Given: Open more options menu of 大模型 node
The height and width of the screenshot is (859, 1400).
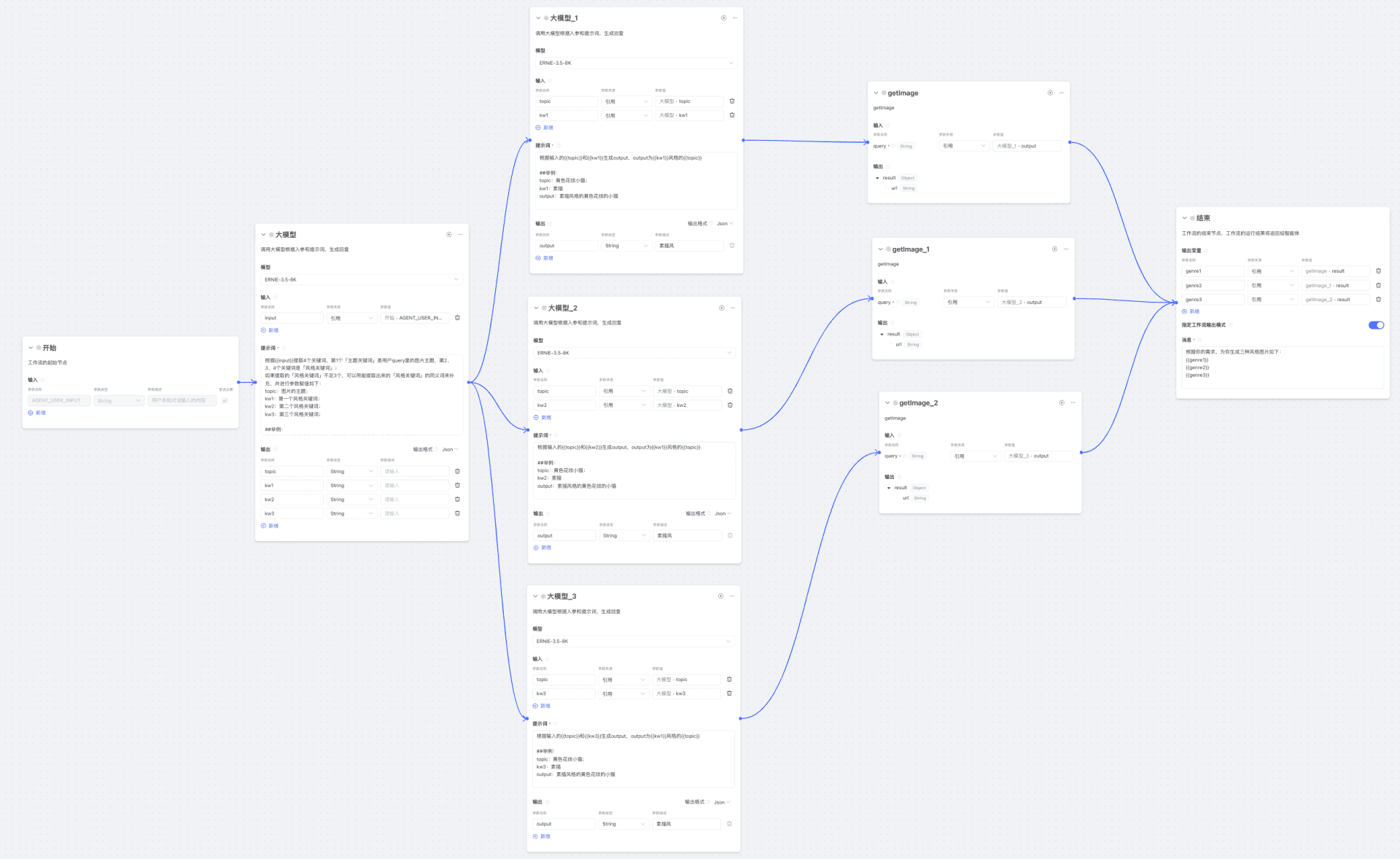Looking at the screenshot, I should pyautogui.click(x=460, y=235).
